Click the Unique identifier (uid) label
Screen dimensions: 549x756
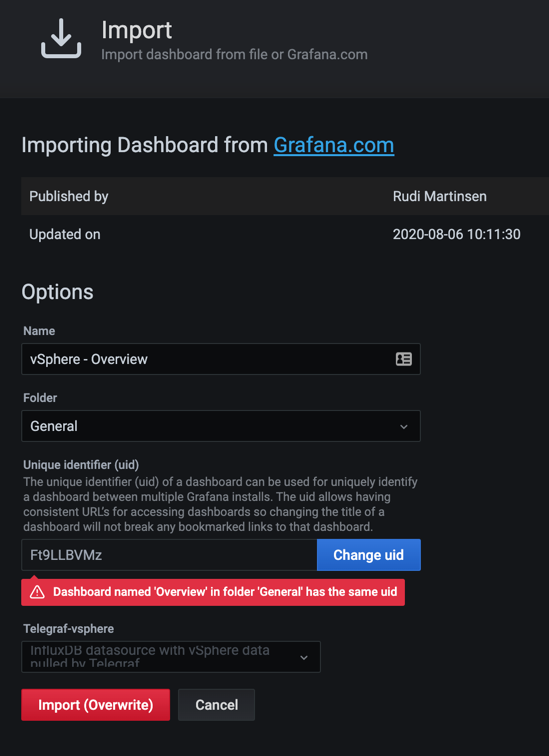(81, 465)
